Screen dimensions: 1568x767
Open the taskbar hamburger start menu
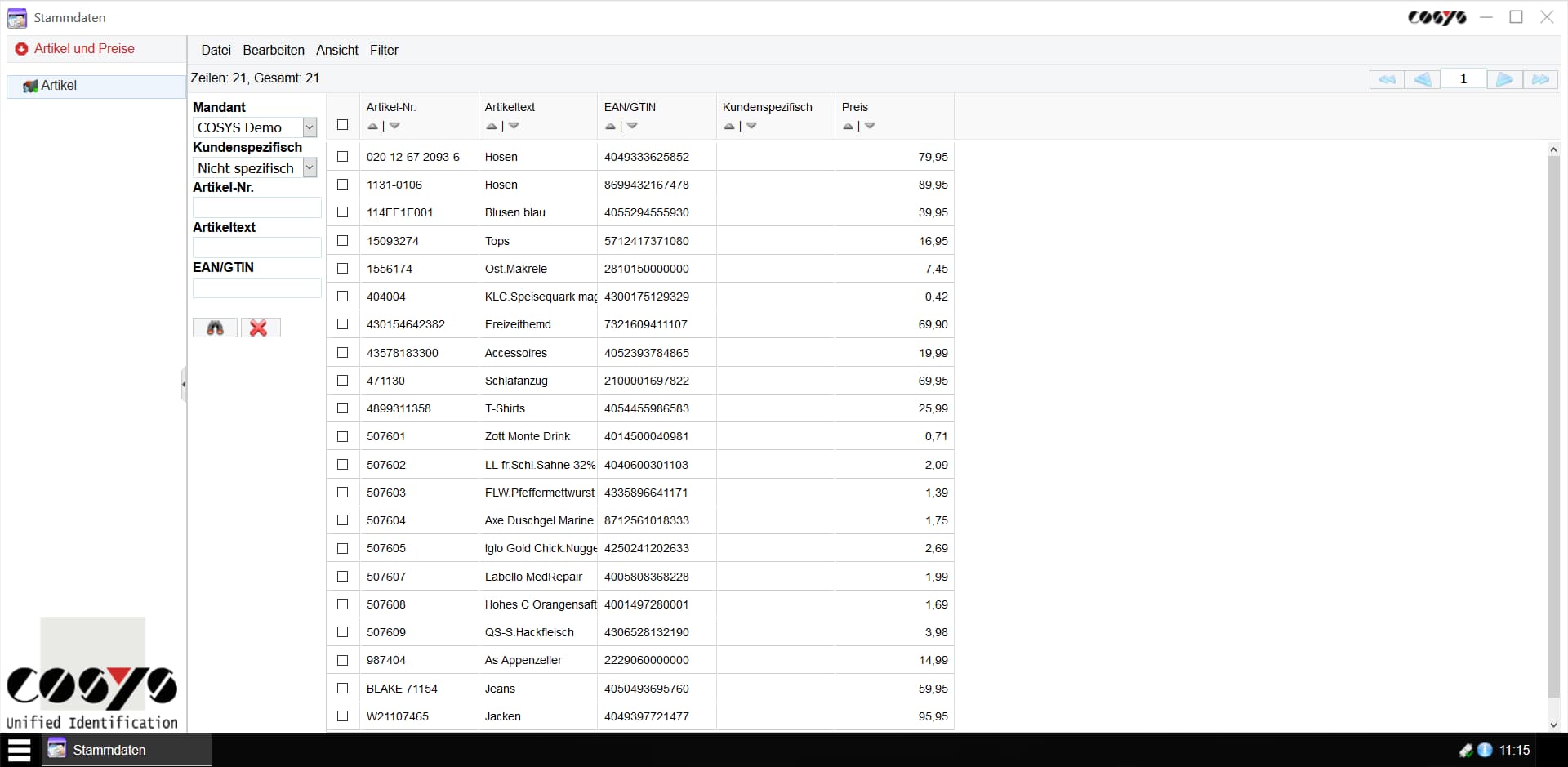[19, 750]
